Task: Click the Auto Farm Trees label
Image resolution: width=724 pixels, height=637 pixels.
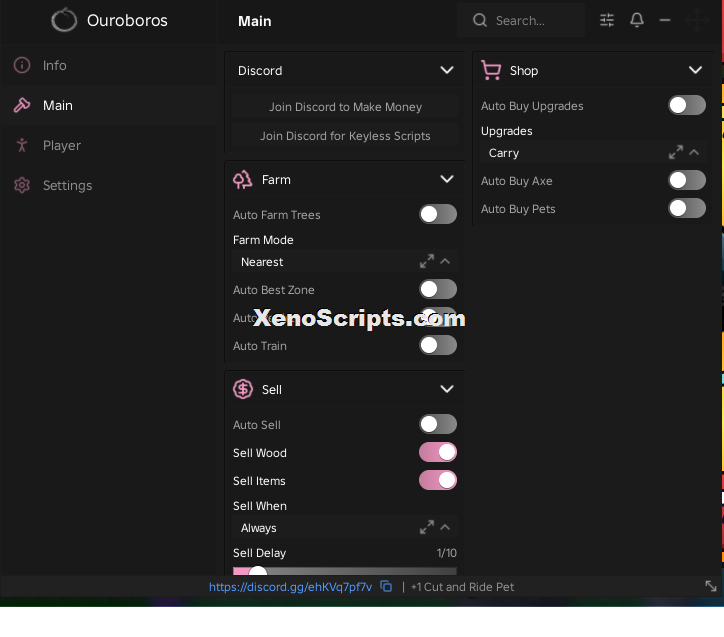Action: [277, 215]
